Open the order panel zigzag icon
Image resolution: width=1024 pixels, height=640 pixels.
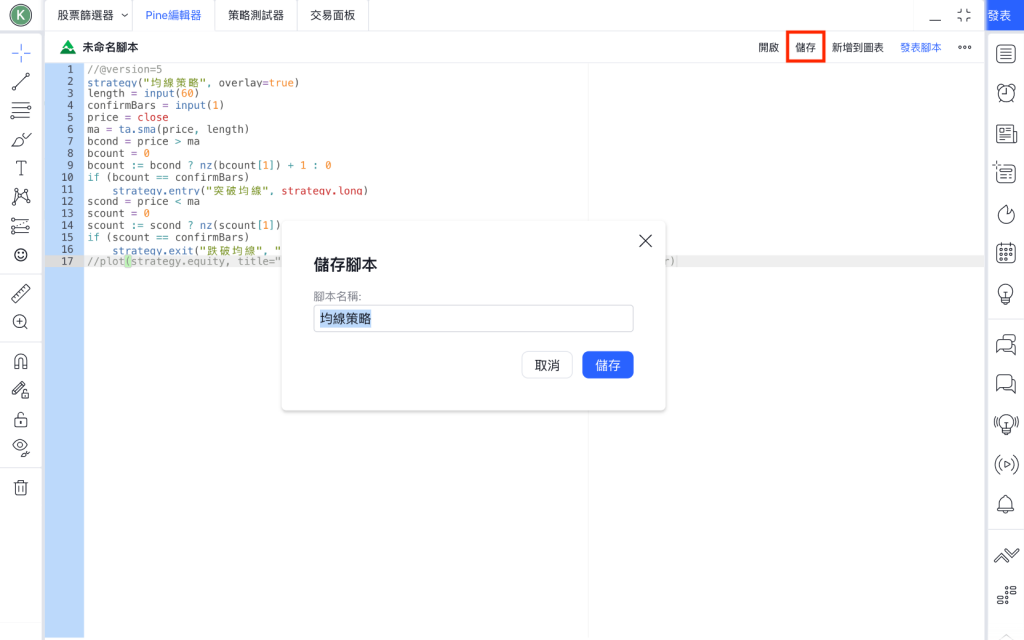(1006, 555)
